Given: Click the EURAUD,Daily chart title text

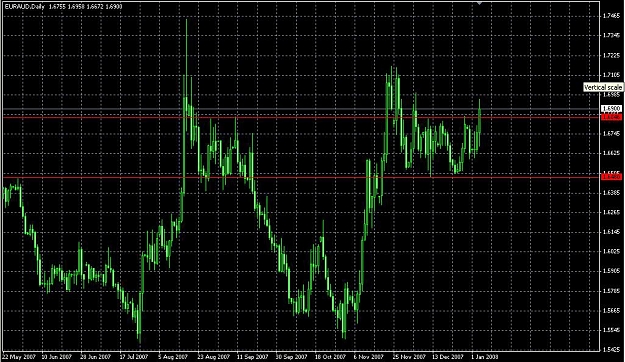Looking at the screenshot, I should tap(24, 6).
